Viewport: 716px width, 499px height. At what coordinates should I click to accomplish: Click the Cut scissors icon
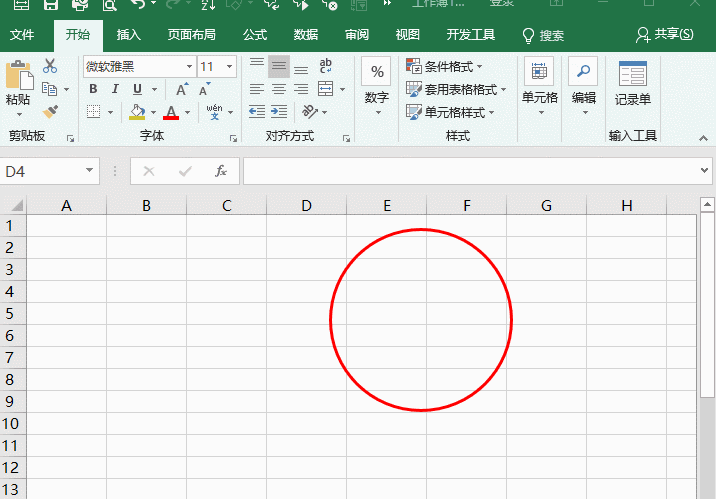coord(50,66)
